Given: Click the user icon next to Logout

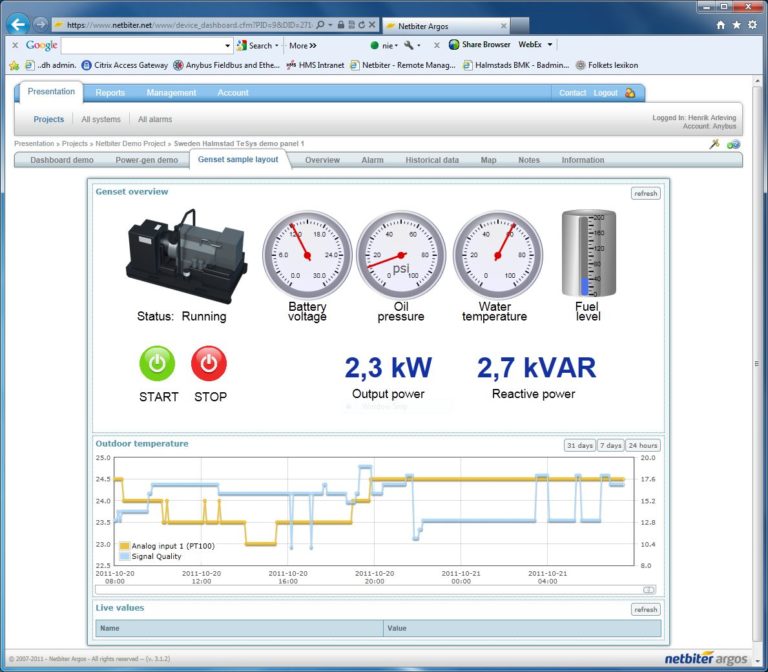Looking at the screenshot, I should click(630, 93).
